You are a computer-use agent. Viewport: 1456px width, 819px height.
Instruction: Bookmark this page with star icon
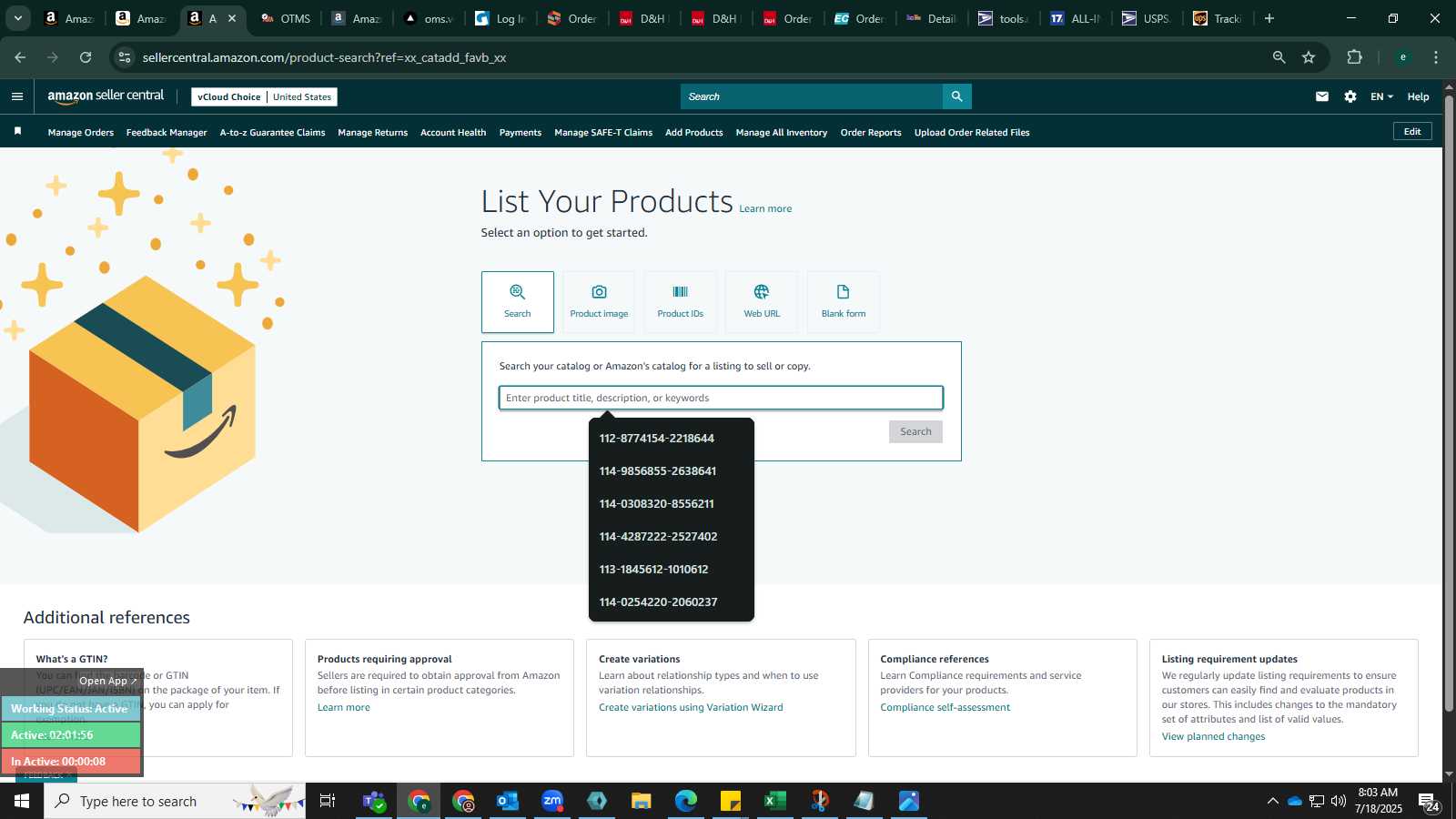(x=1309, y=57)
